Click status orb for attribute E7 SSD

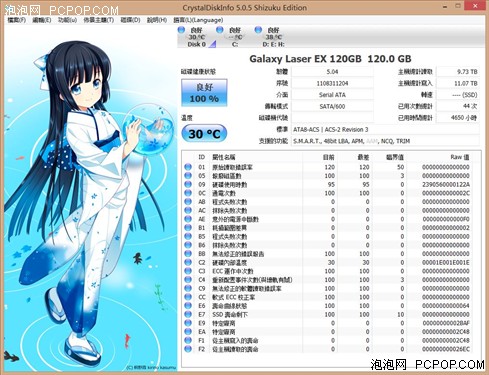[x=188, y=314]
